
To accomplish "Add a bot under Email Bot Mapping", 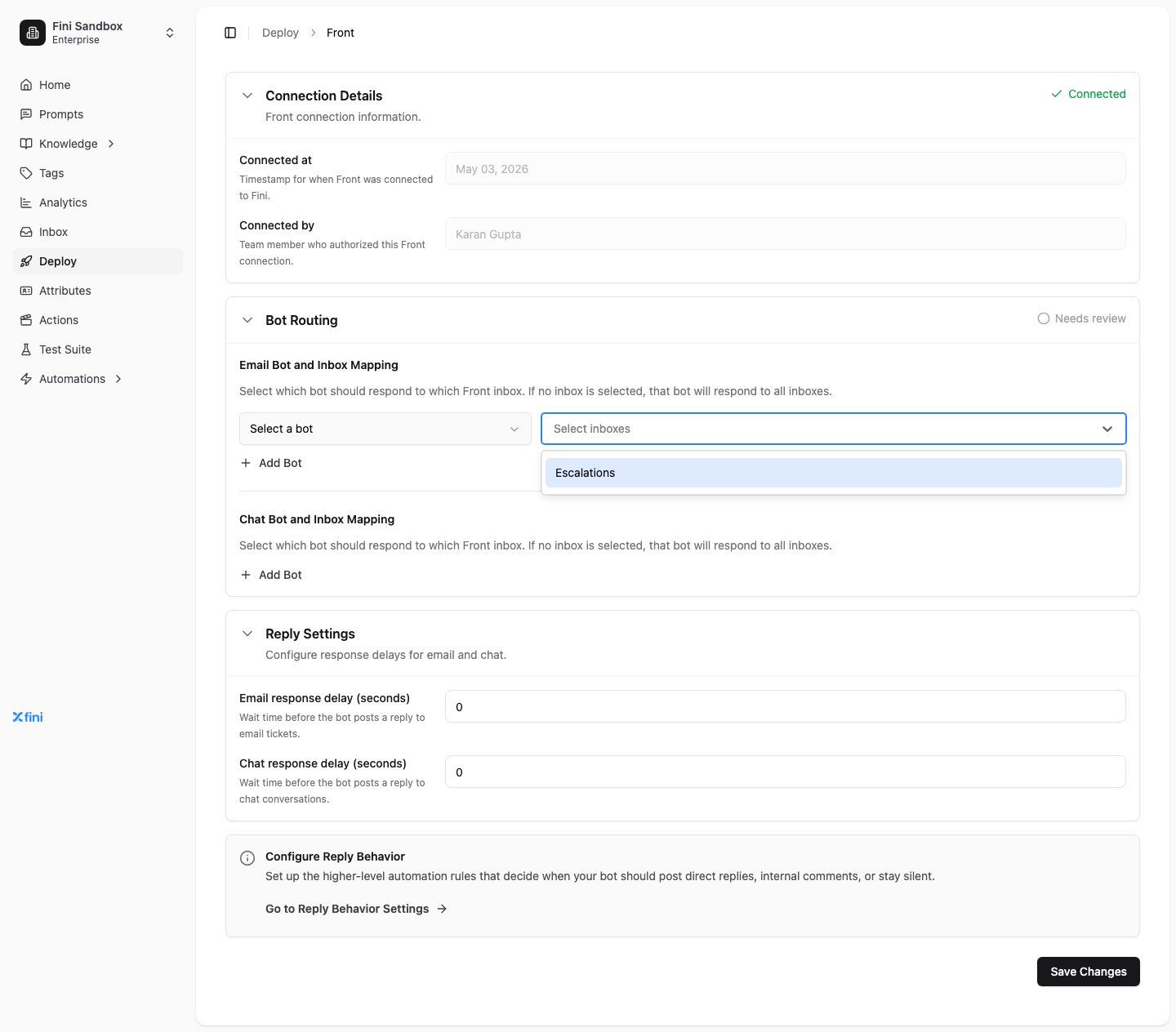I will 271,463.
